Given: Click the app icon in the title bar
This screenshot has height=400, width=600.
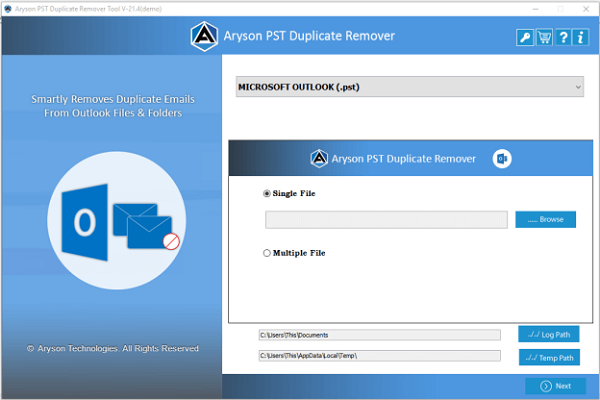Looking at the screenshot, I should point(8,9).
